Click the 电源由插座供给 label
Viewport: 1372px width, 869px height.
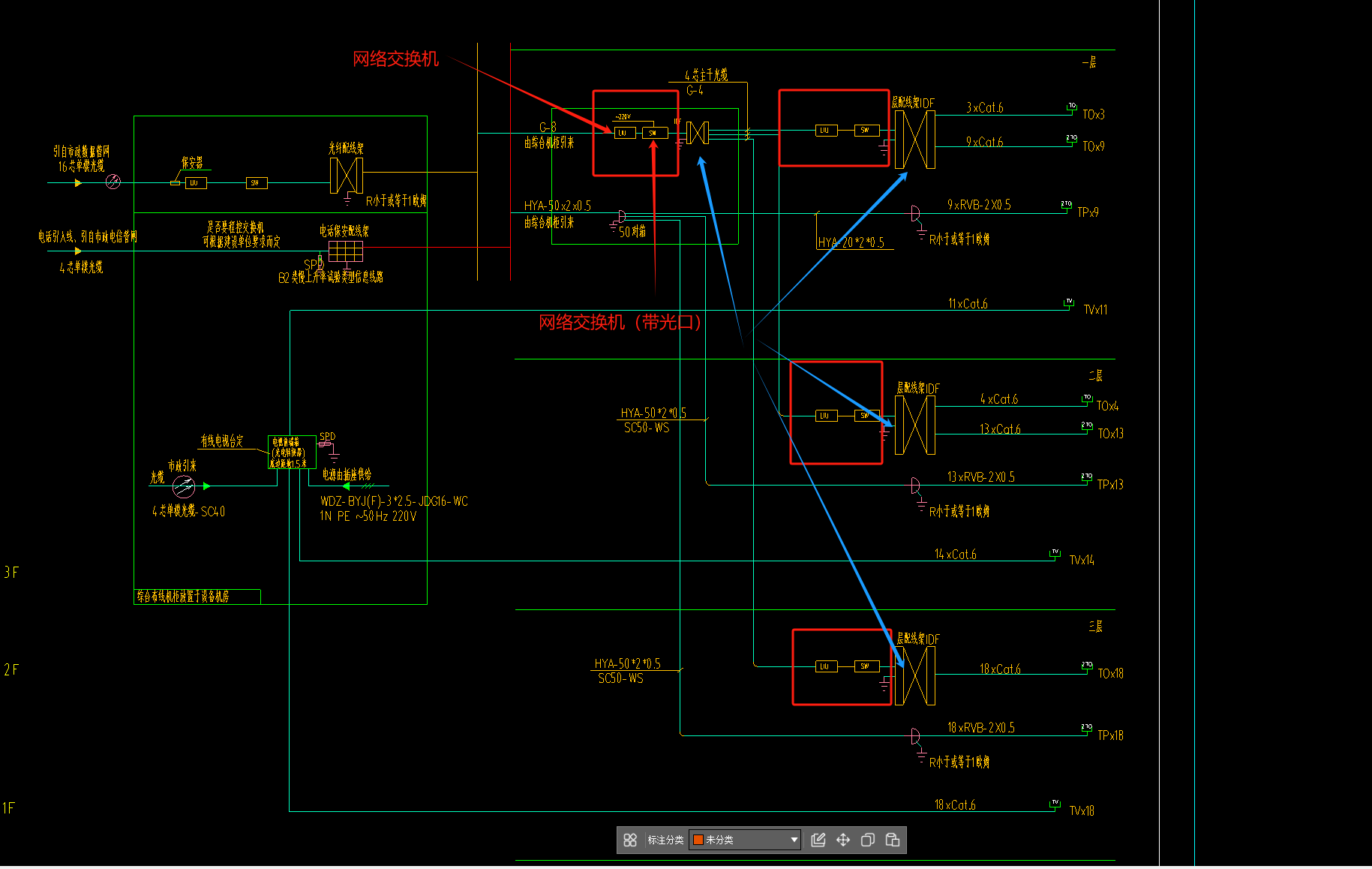(347, 474)
